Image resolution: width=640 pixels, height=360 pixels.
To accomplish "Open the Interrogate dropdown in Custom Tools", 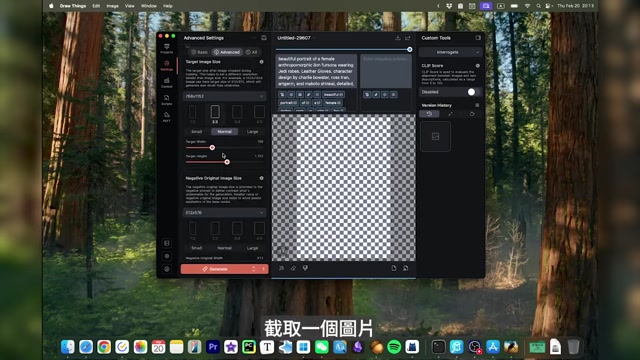I will click(451, 52).
